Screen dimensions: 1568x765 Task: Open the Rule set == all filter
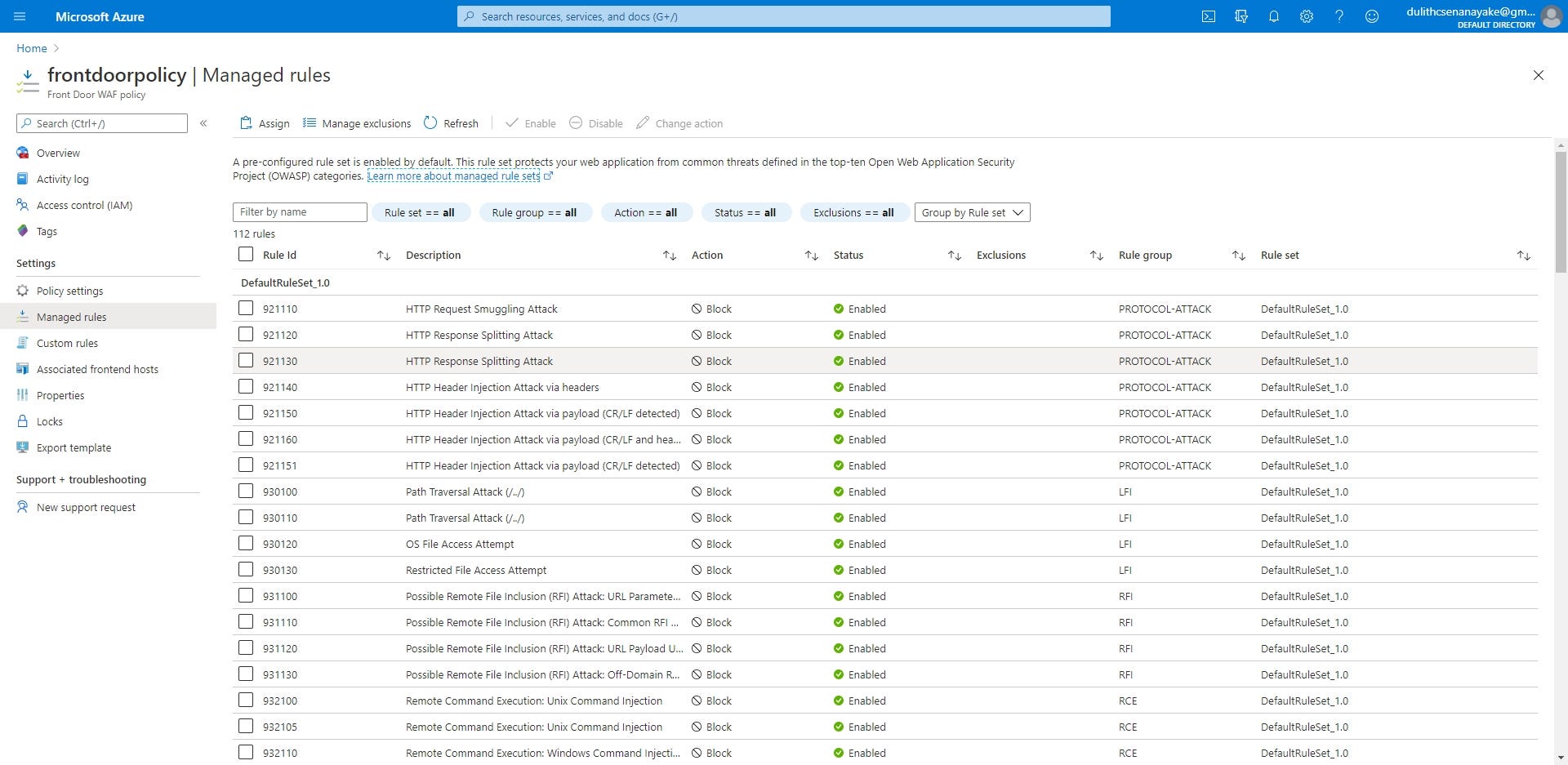pyautogui.click(x=420, y=212)
